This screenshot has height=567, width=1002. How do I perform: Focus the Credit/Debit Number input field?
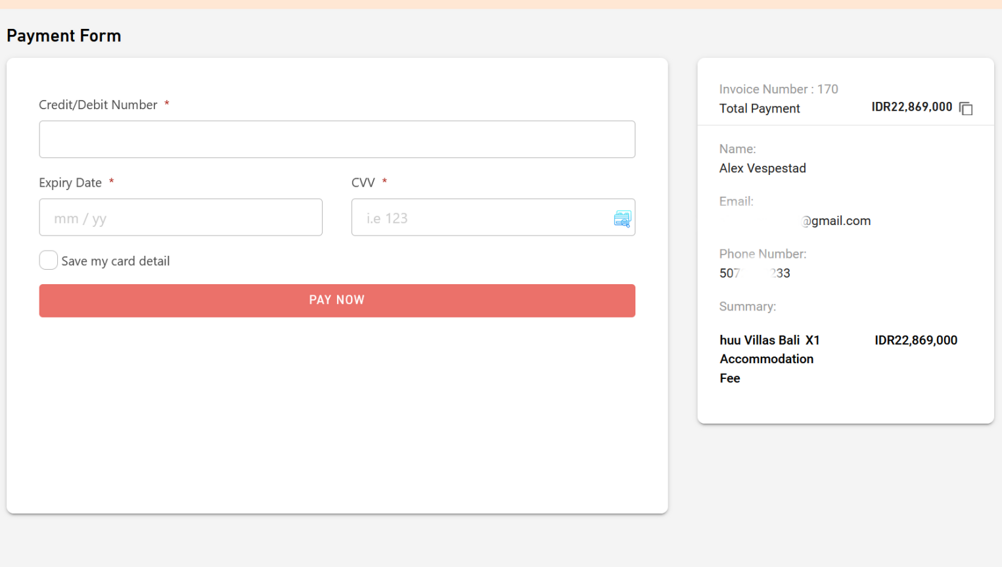click(337, 140)
